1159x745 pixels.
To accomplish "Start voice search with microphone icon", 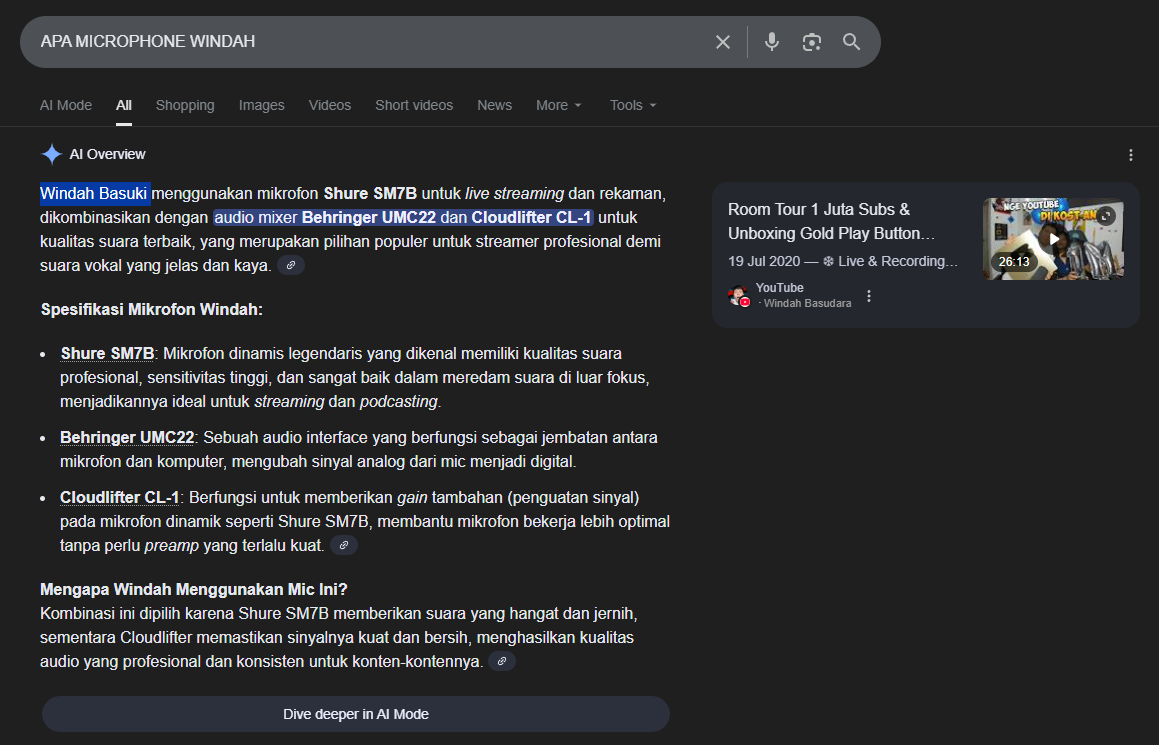I will tap(772, 42).
